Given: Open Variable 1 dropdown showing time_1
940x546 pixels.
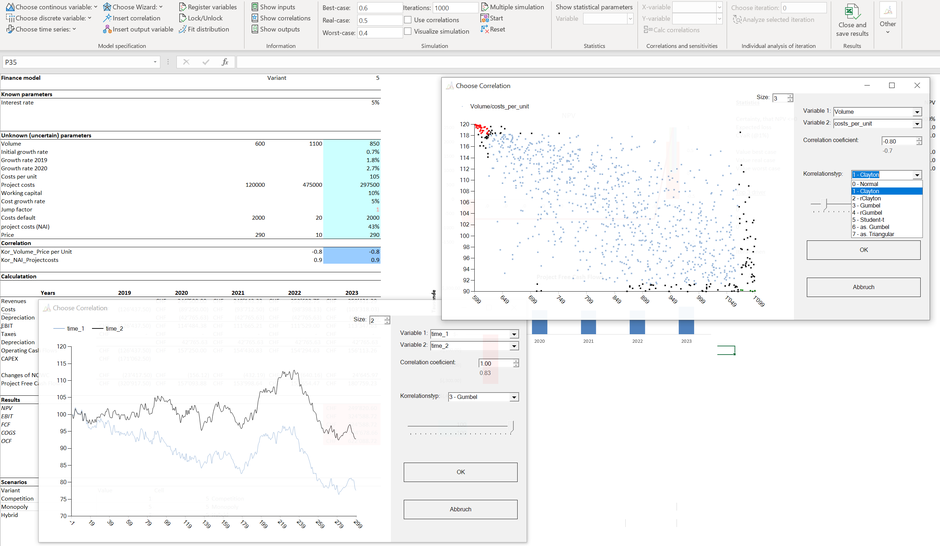Looking at the screenshot, I should click(514, 334).
